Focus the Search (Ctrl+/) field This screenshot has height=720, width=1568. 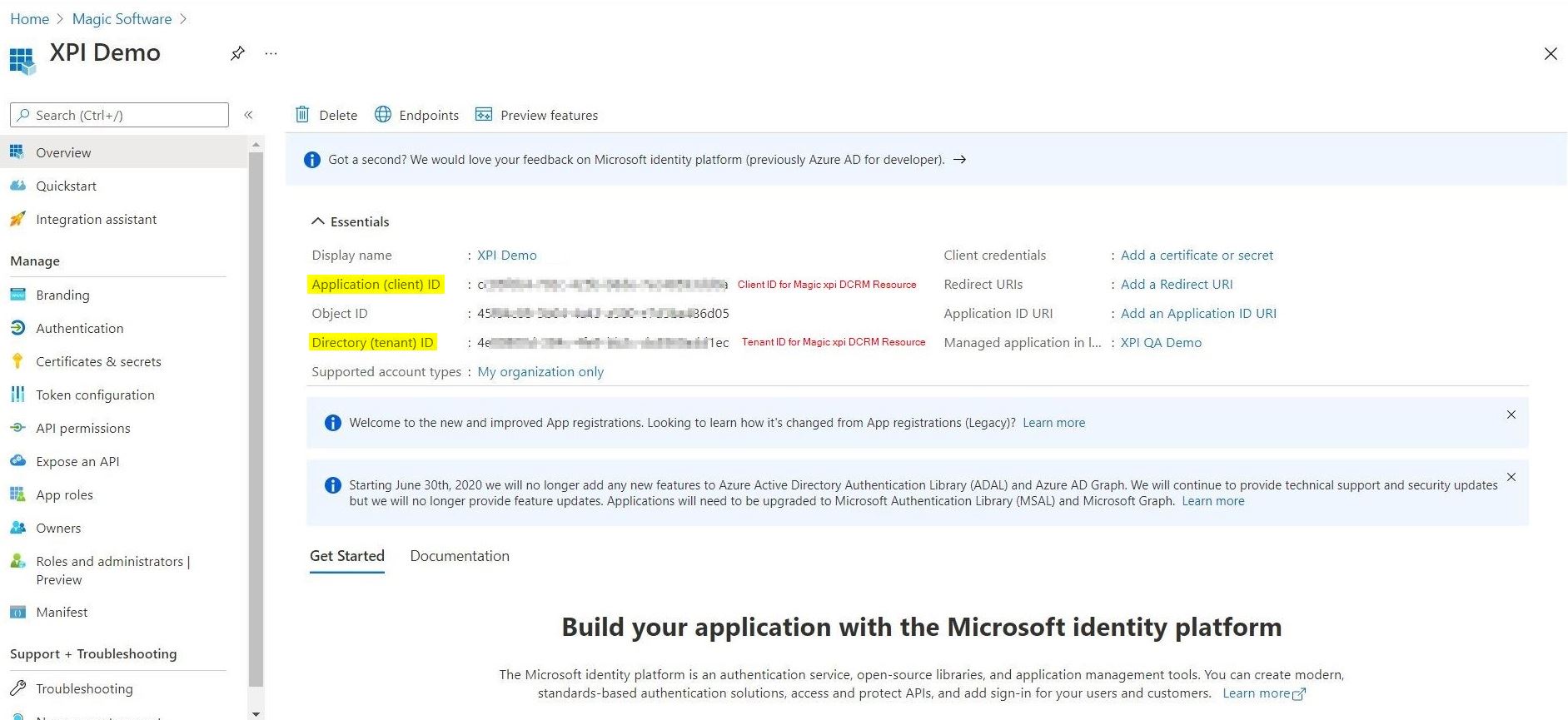119,115
